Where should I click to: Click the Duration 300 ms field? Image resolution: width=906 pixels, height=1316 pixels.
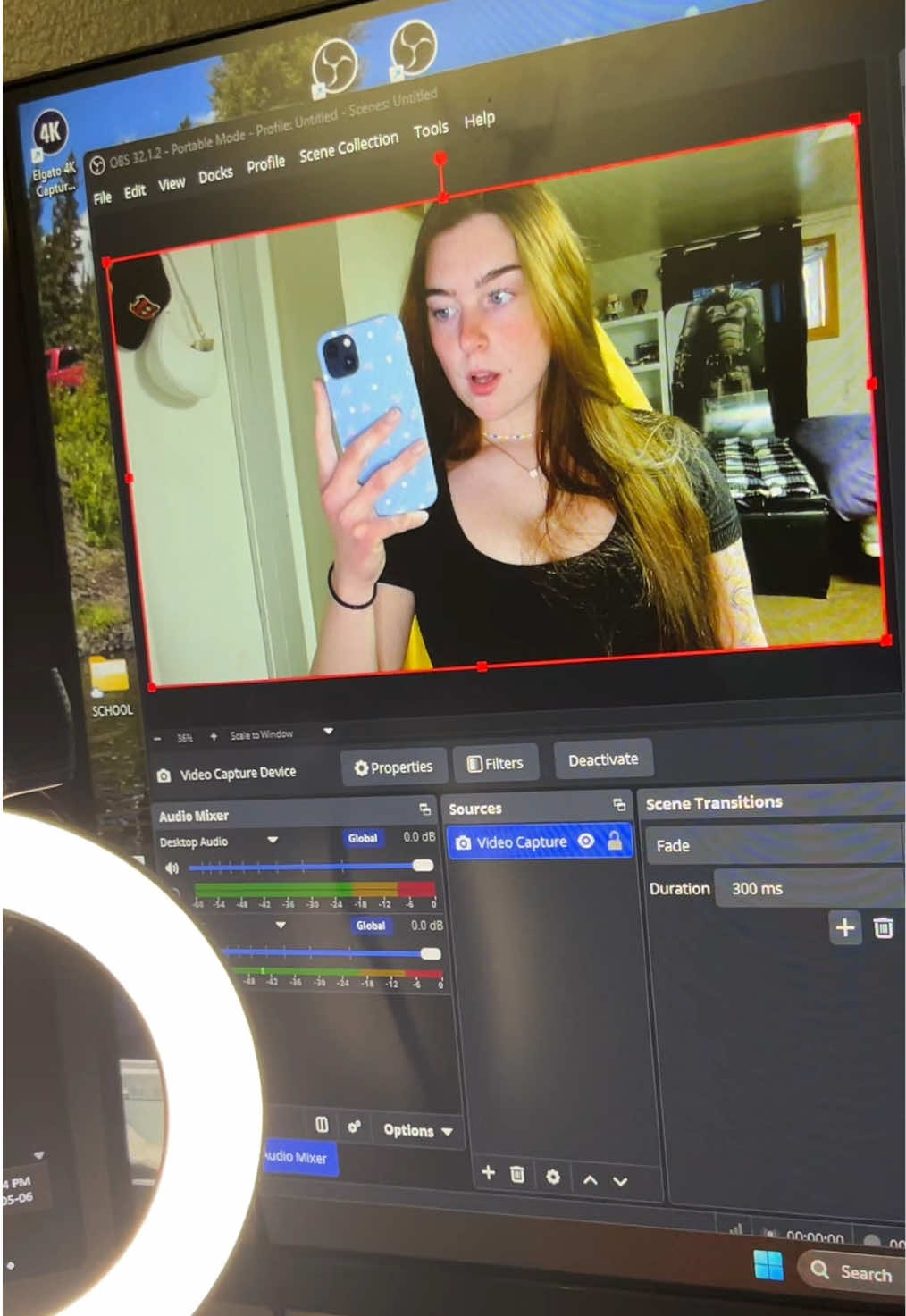coord(810,888)
